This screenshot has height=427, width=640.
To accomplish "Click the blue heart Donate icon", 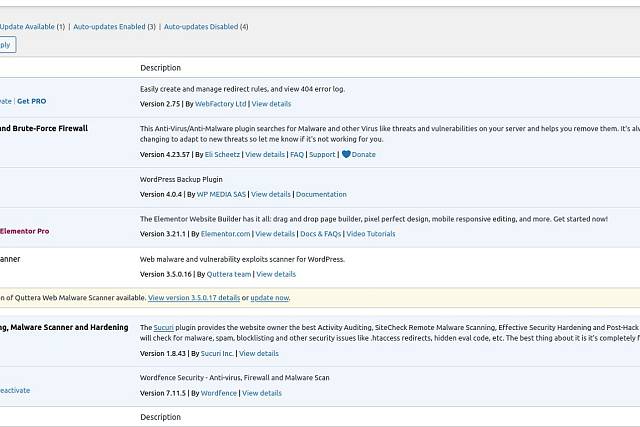I will 346,154.
